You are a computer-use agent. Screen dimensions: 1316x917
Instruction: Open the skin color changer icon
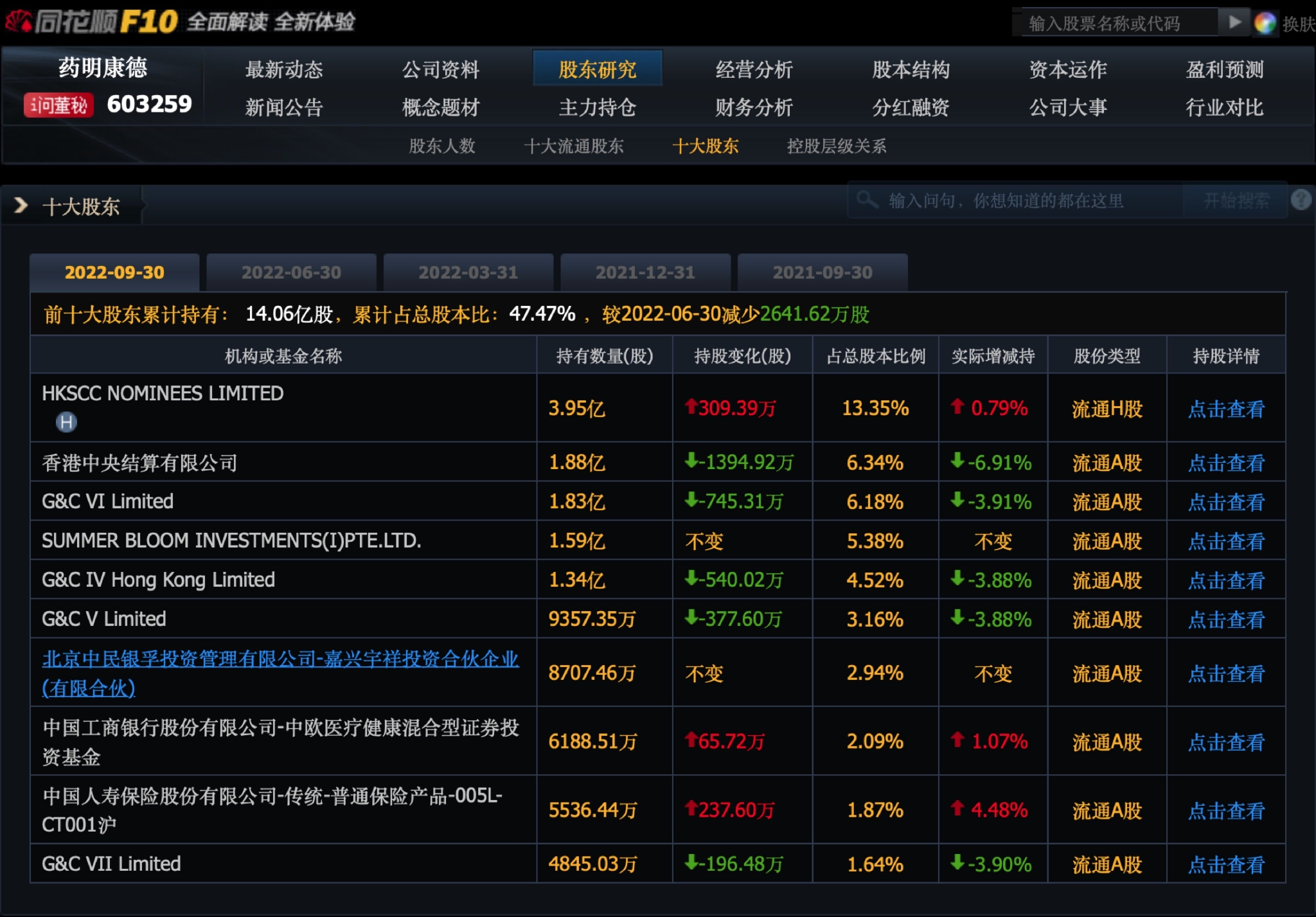tap(1265, 23)
